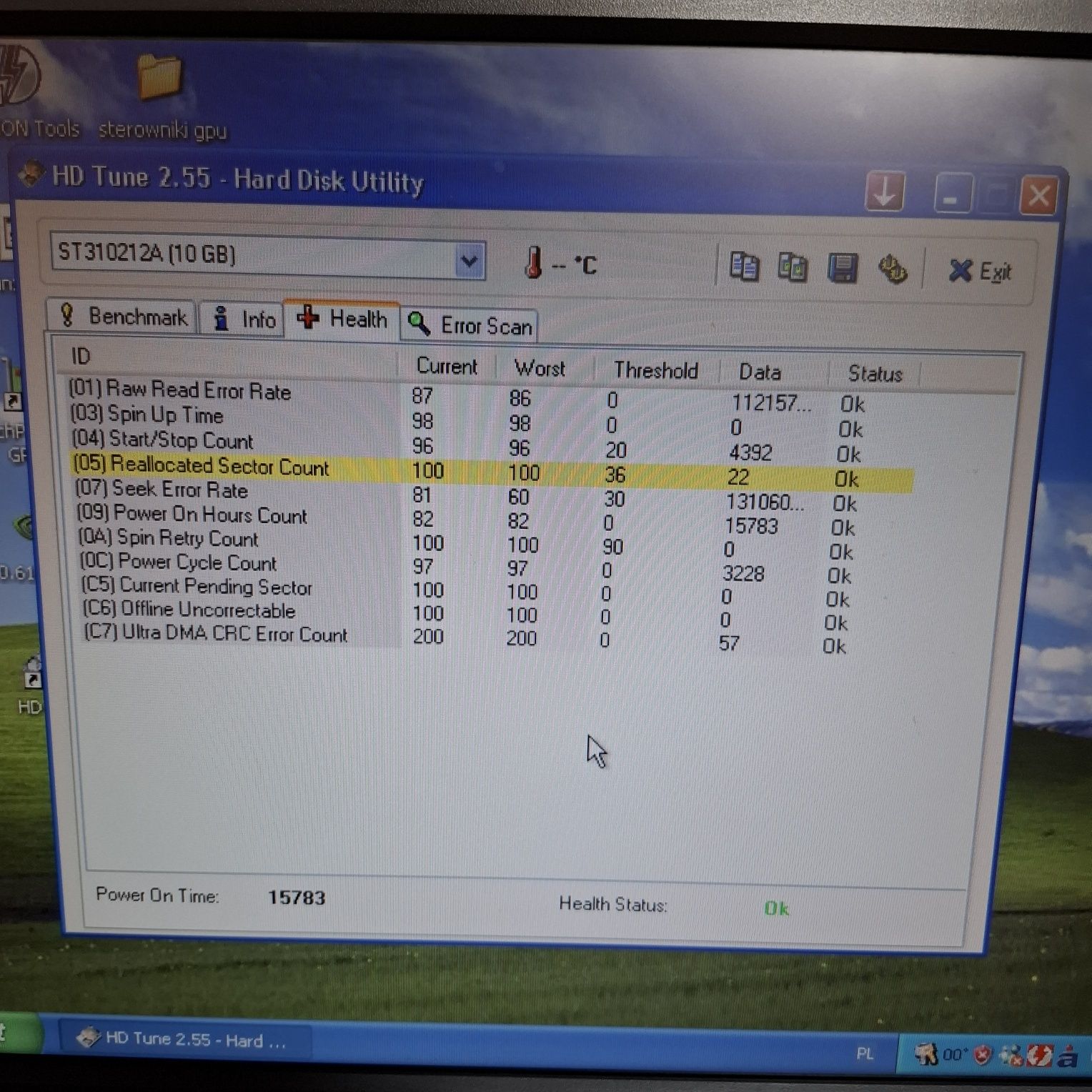
Task: Click the copy screenshot icon
Action: pyautogui.click(x=793, y=267)
